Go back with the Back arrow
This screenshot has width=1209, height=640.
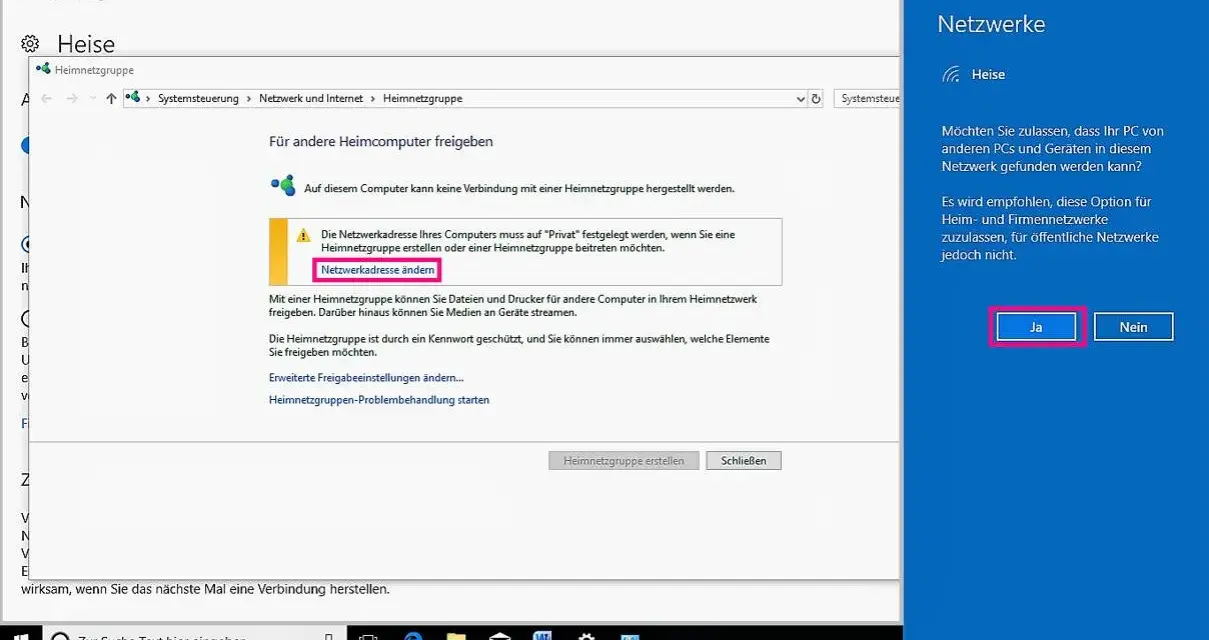tap(46, 99)
